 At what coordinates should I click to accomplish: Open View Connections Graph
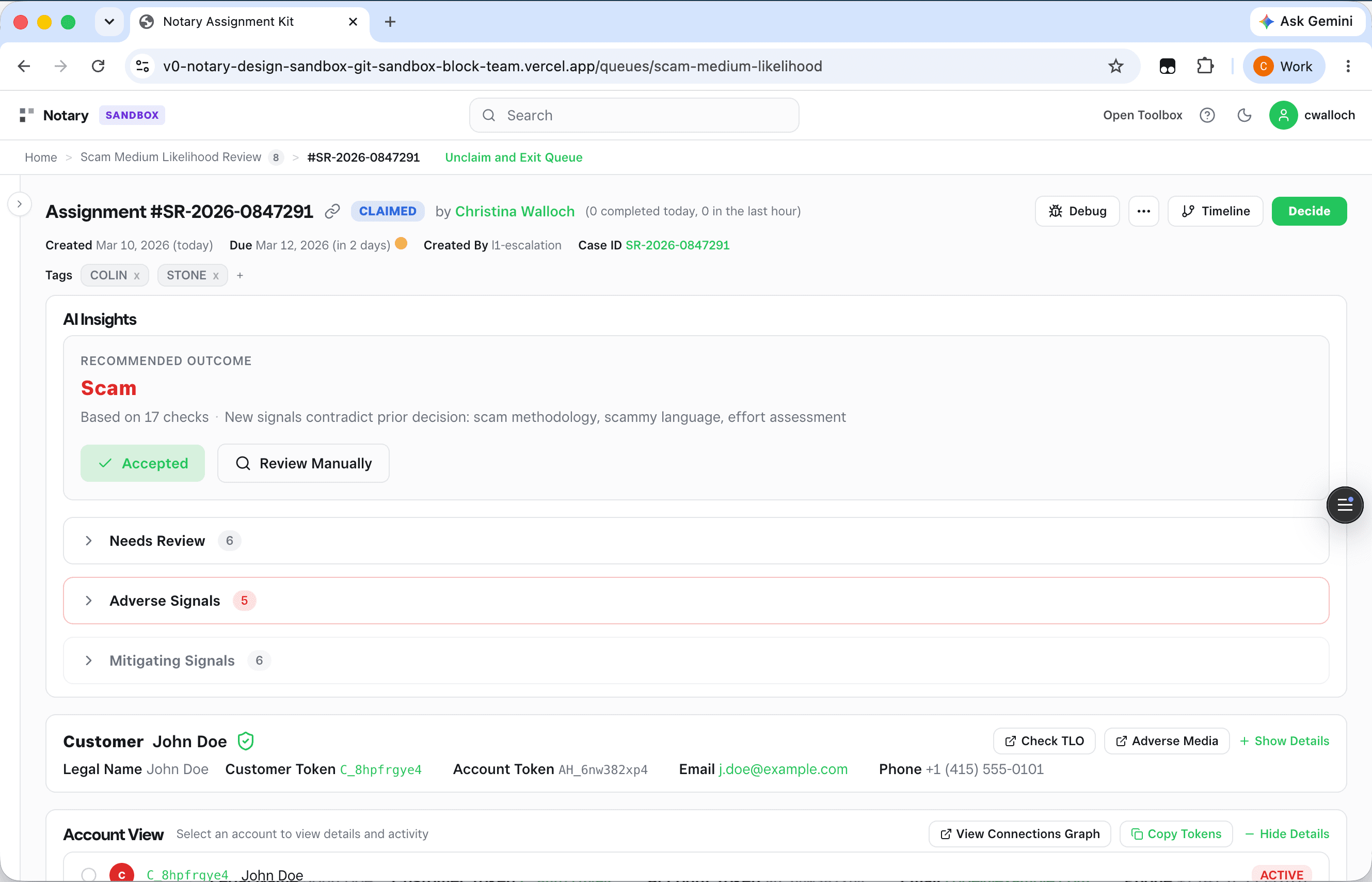[1019, 833]
